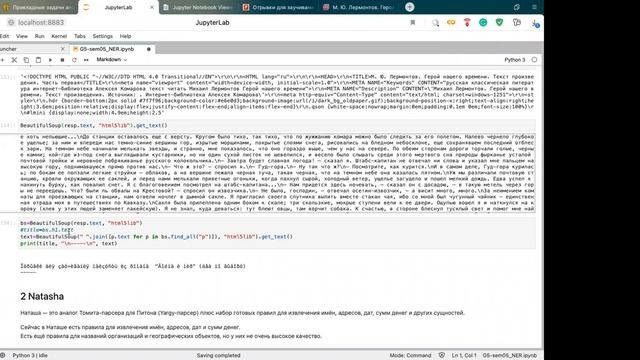
Task: Click 05-sem05_NER.ipynb in status bar
Action: (x=509, y=356)
